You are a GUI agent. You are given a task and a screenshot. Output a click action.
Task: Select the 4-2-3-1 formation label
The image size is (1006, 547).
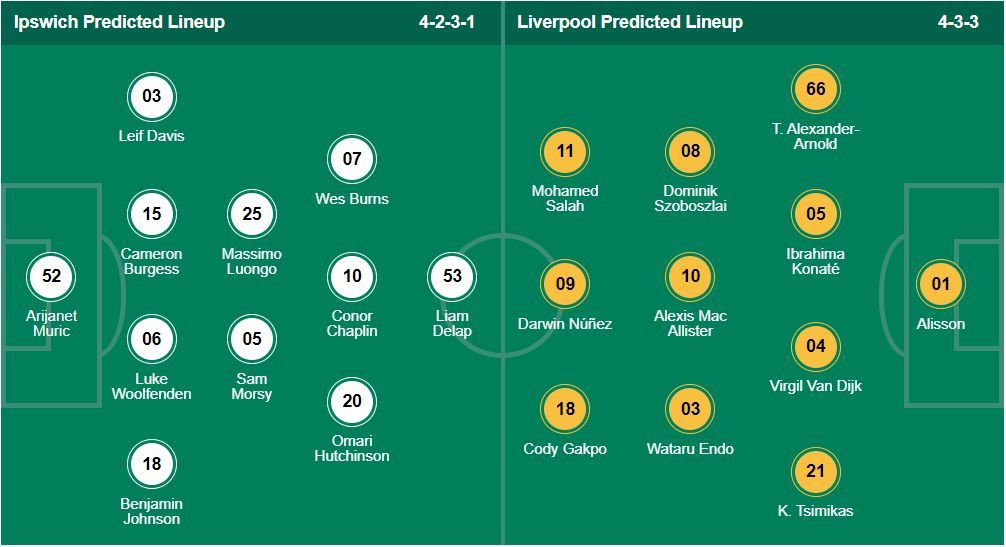click(447, 22)
